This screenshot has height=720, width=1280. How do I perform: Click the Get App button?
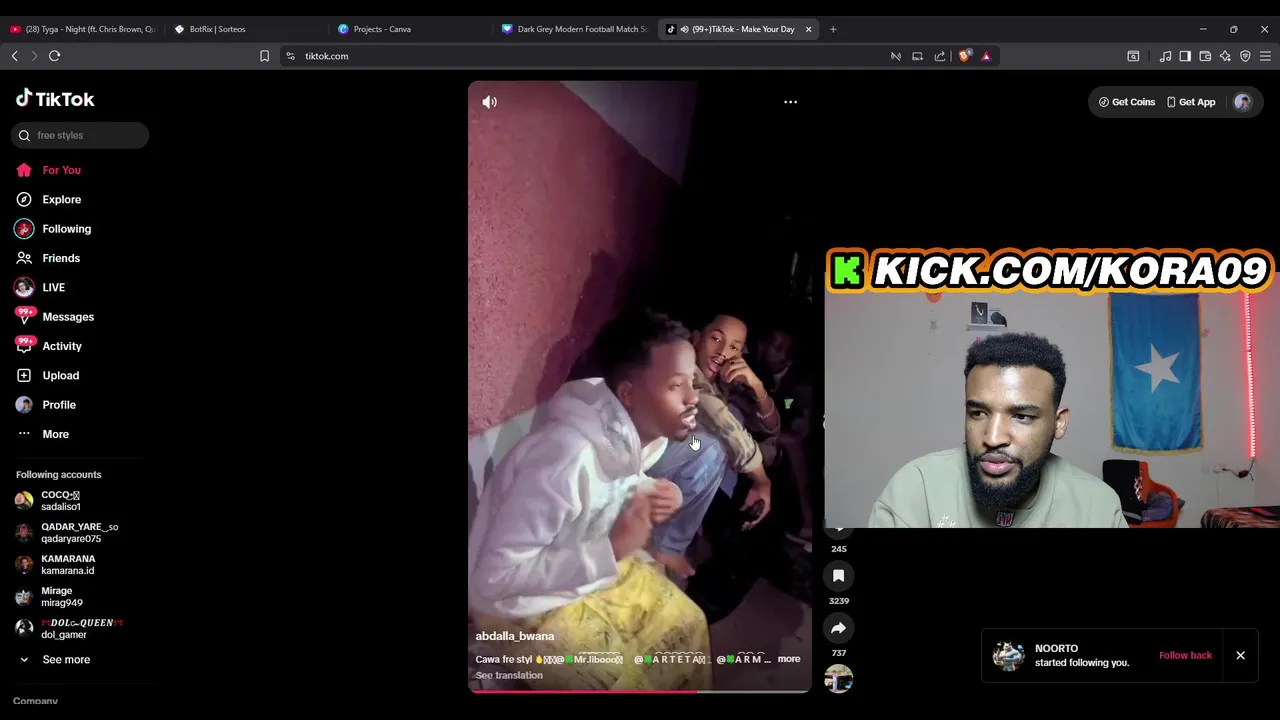[1190, 102]
